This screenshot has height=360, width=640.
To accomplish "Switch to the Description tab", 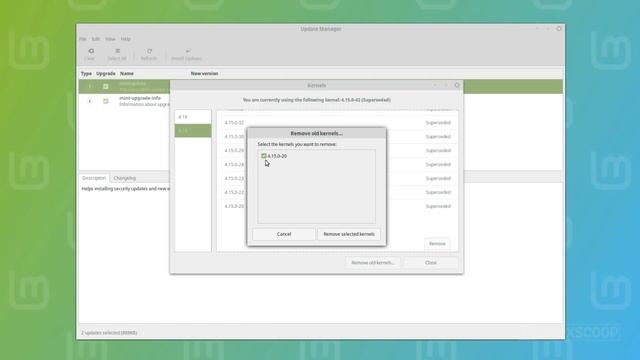I will pyautogui.click(x=94, y=178).
